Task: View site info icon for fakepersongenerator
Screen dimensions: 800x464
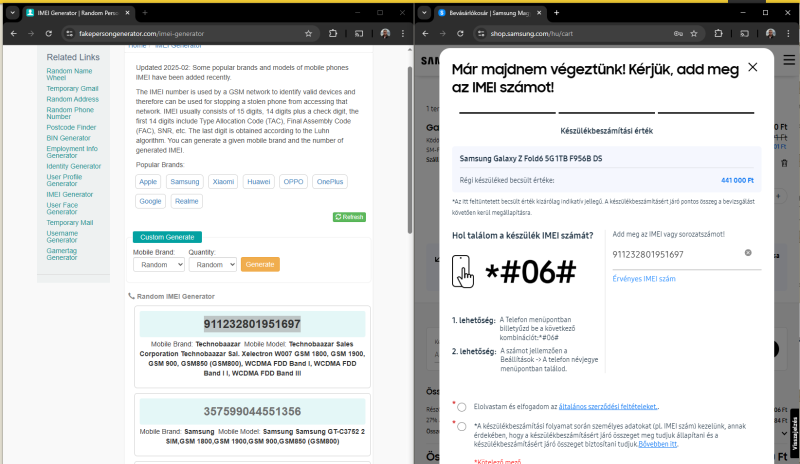Action: (69, 34)
